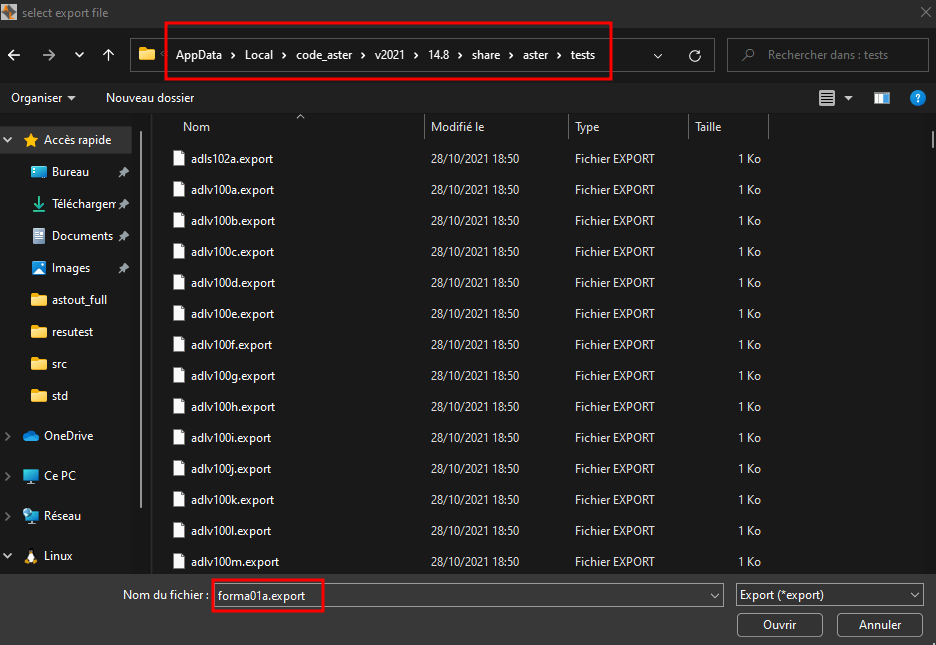Go up one folder level
The image size is (936, 645).
(108, 55)
